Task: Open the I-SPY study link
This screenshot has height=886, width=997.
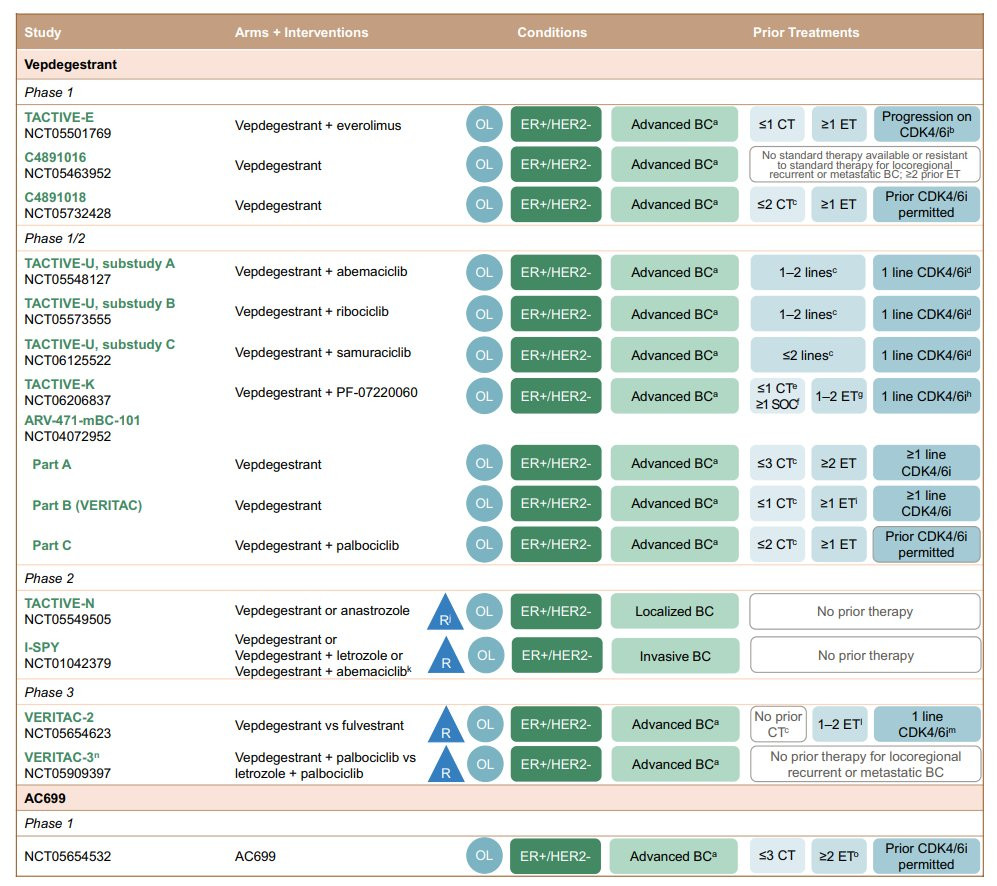Action: pos(42,647)
